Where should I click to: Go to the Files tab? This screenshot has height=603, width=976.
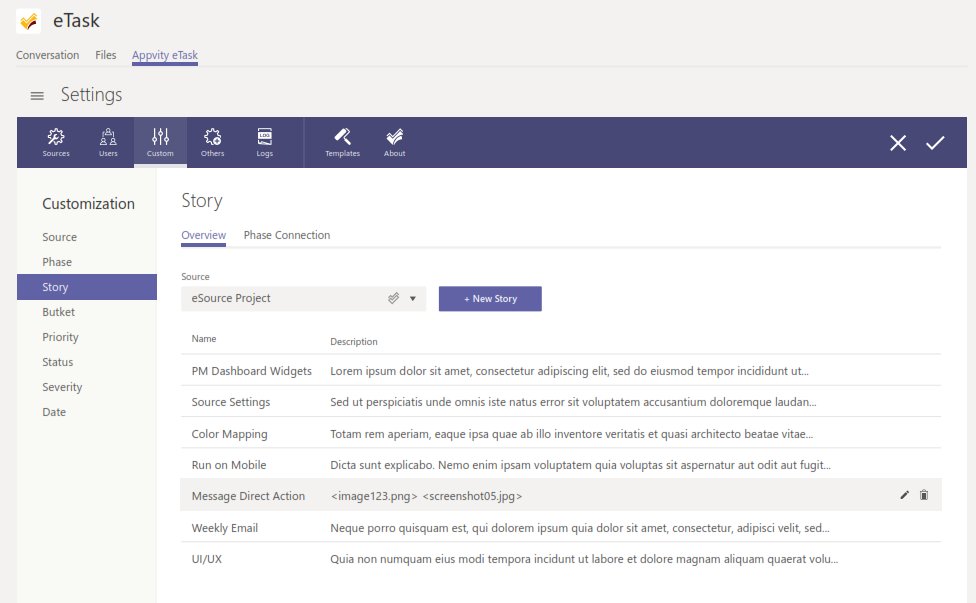(106, 55)
